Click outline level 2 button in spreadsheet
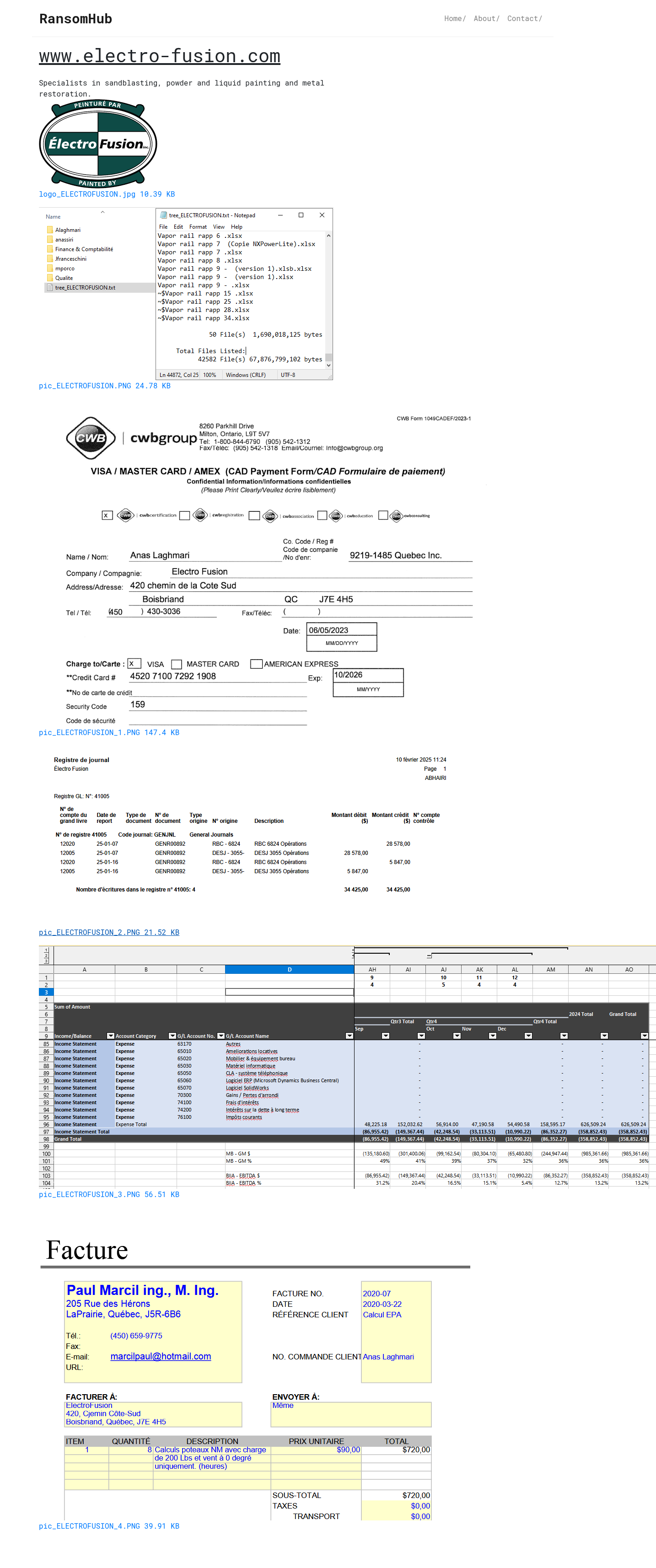This screenshot has width=656, height=1568. pyautogui.click(x=46, y=956)
